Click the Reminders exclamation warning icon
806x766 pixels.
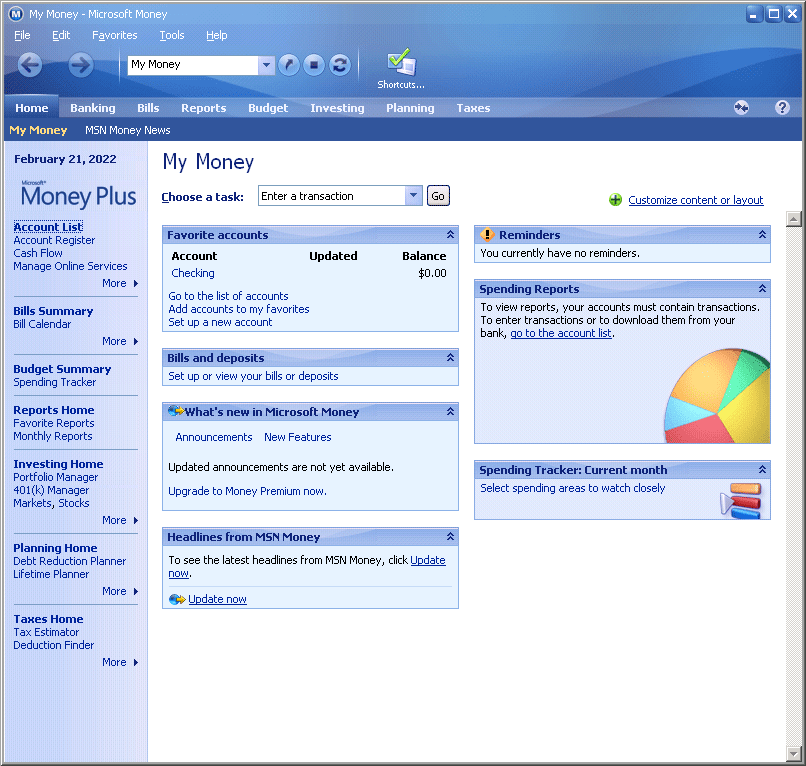pyautogui.click(x=487, y=235)
